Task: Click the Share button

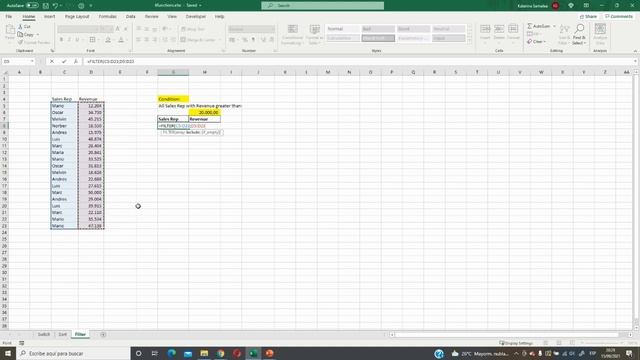Action: point(588,16)
